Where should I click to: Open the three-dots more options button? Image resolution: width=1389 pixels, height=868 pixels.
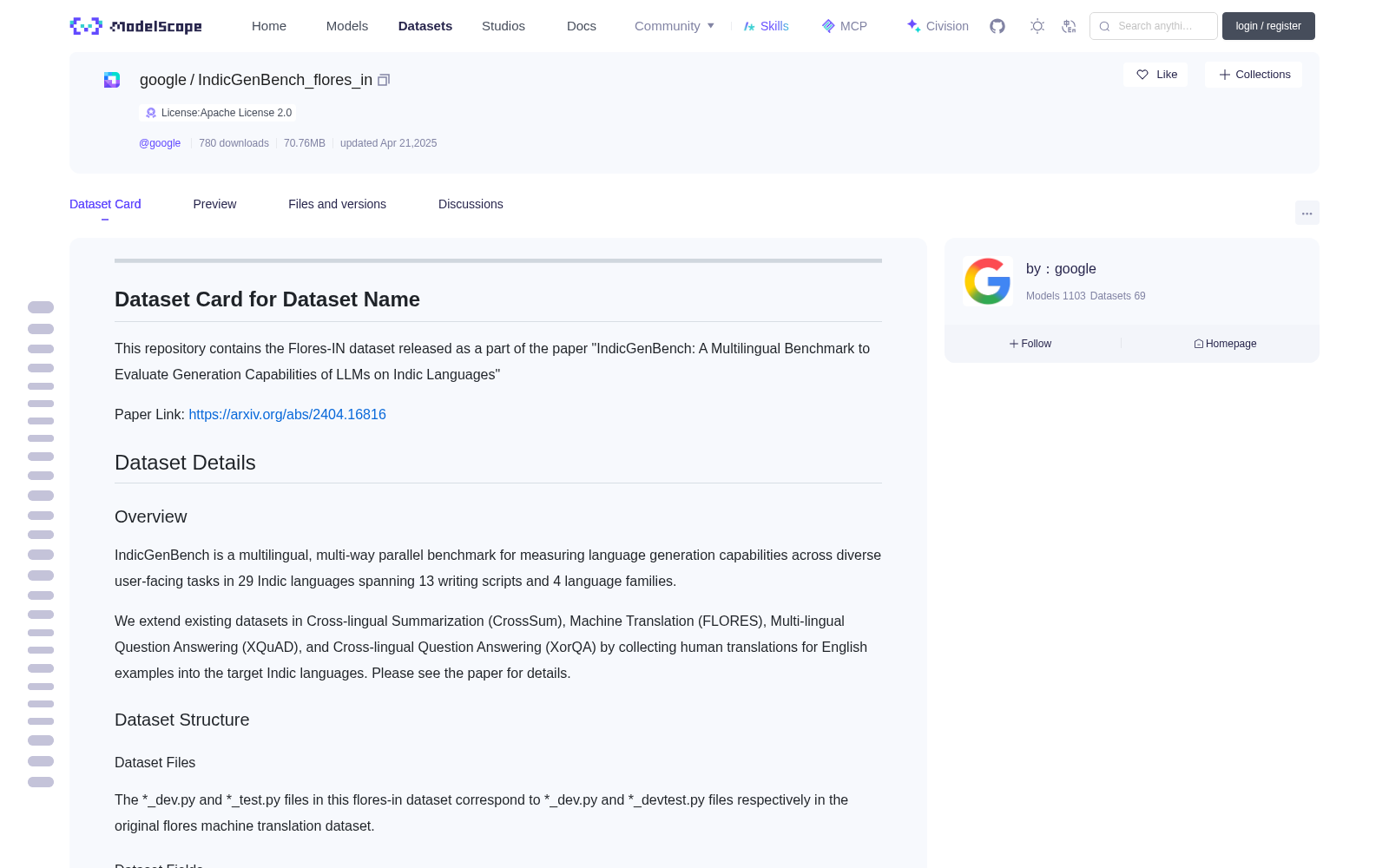pyautogui.click(x=1307, y=213)
